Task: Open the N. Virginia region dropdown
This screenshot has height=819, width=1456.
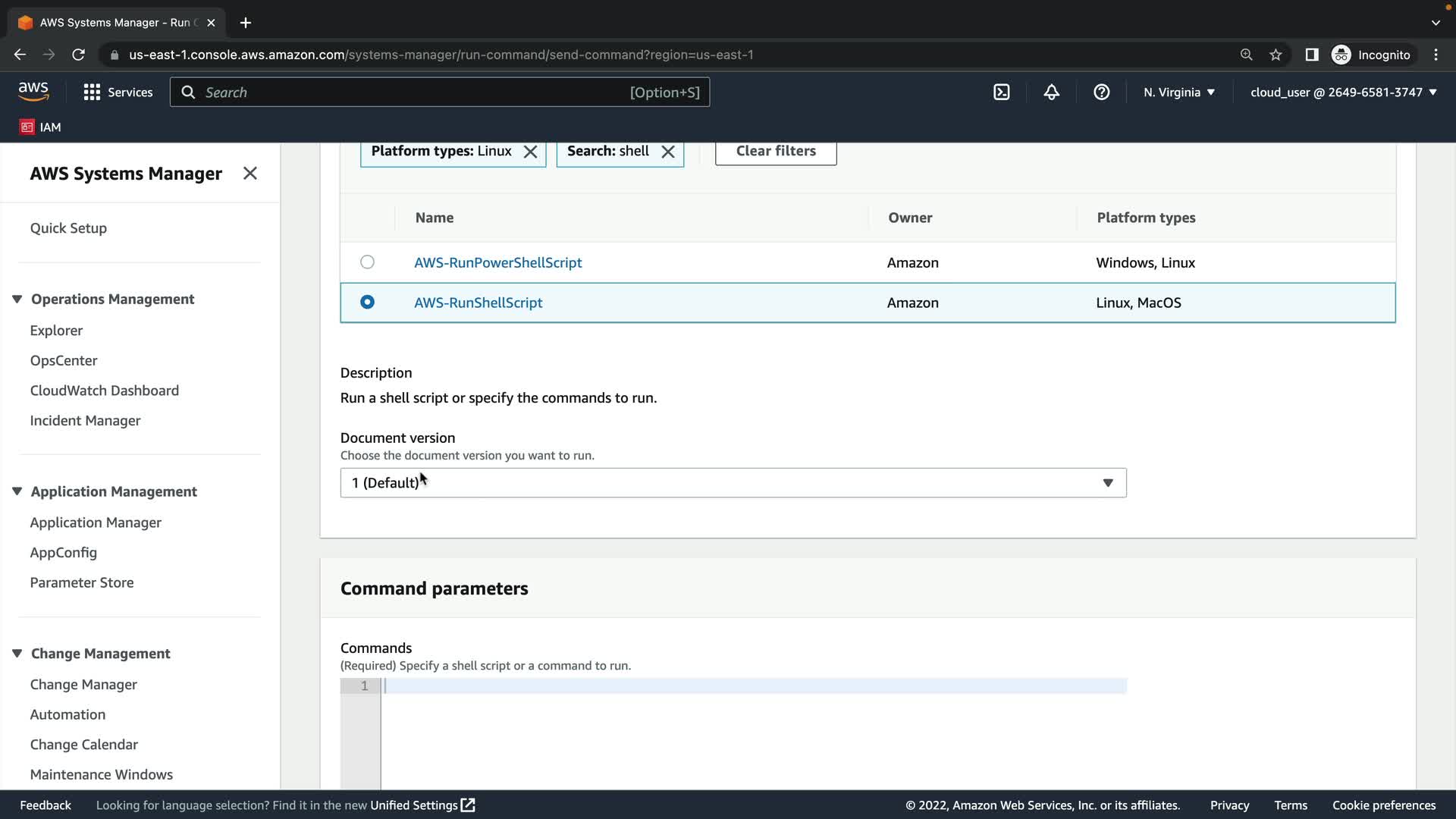Action: 1178,93
